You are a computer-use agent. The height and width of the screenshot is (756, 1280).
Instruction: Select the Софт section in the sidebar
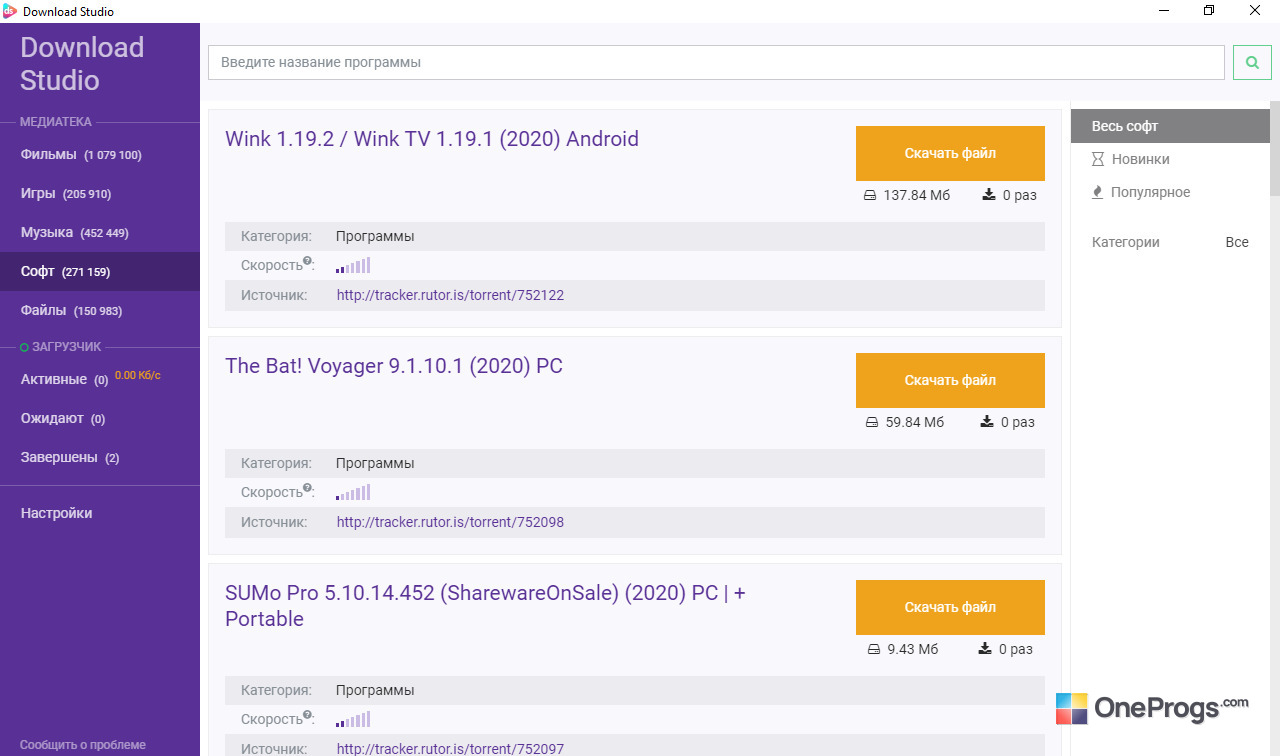[x=100, y=272]
